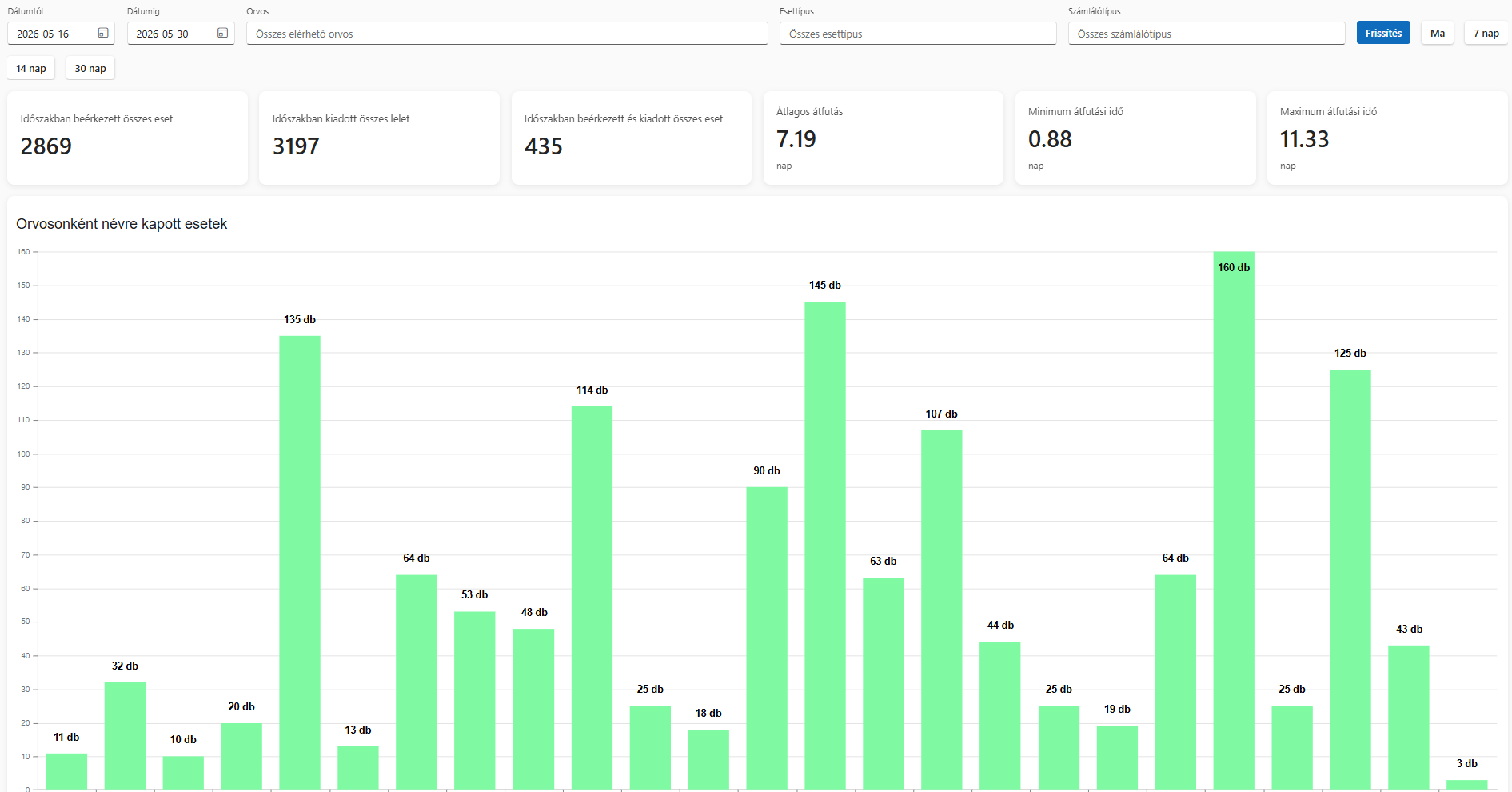
Task: Choose the 30 nap range button
Action: click(x=90, y=68)
